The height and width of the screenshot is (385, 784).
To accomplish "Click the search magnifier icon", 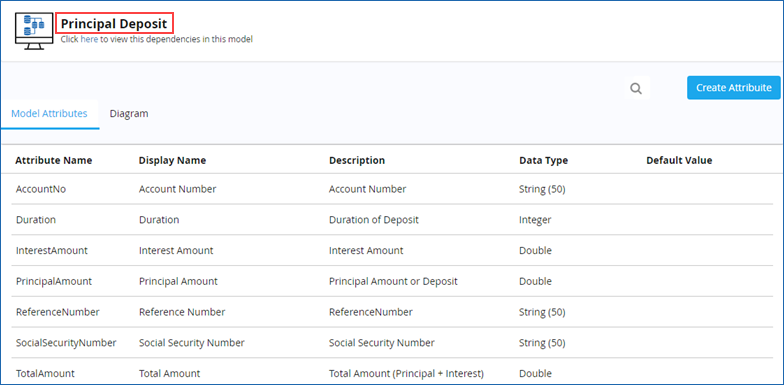I will click(x=636, y=88).
